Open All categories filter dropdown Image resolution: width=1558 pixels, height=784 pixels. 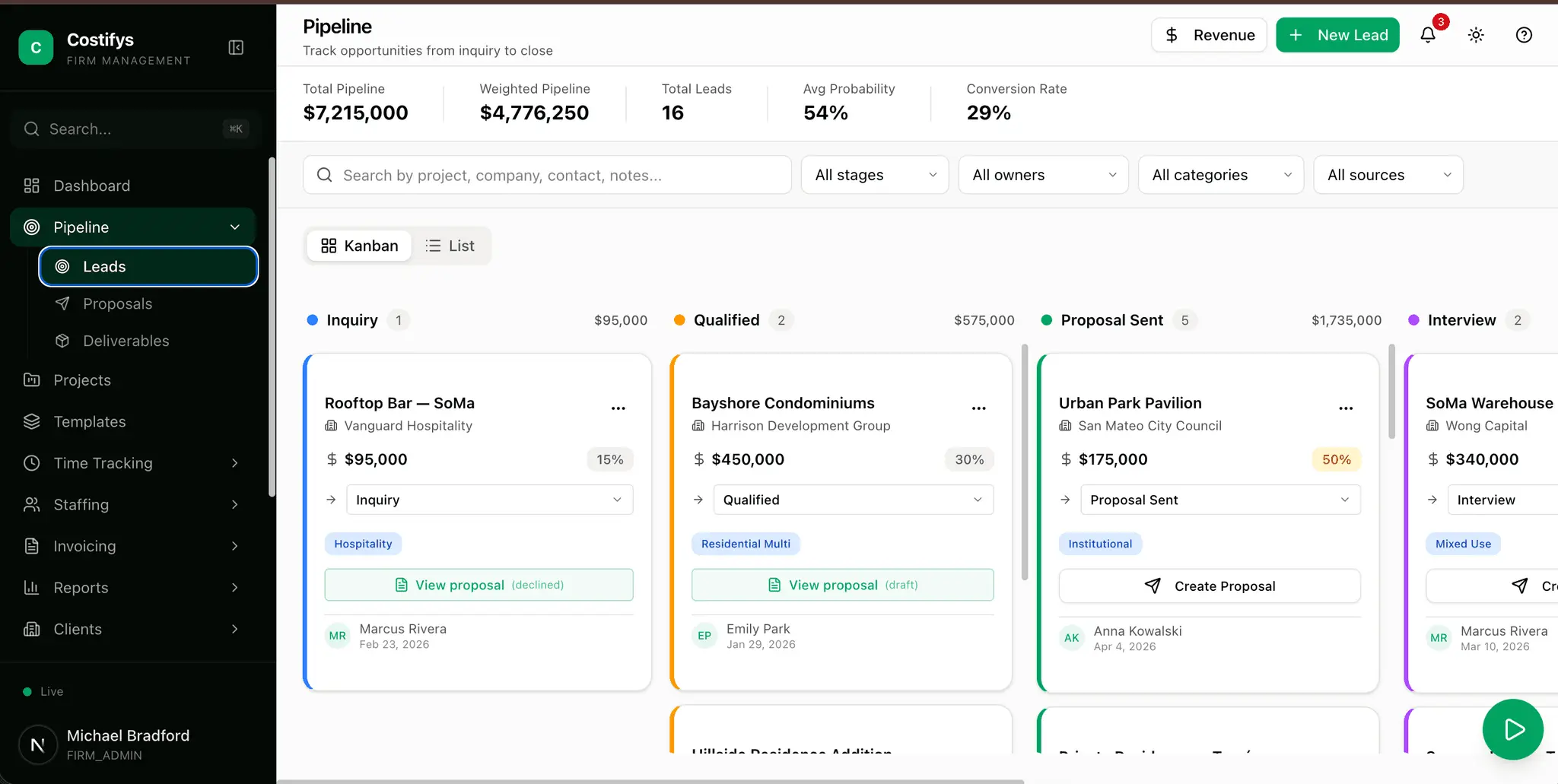tap(1221, 175)
